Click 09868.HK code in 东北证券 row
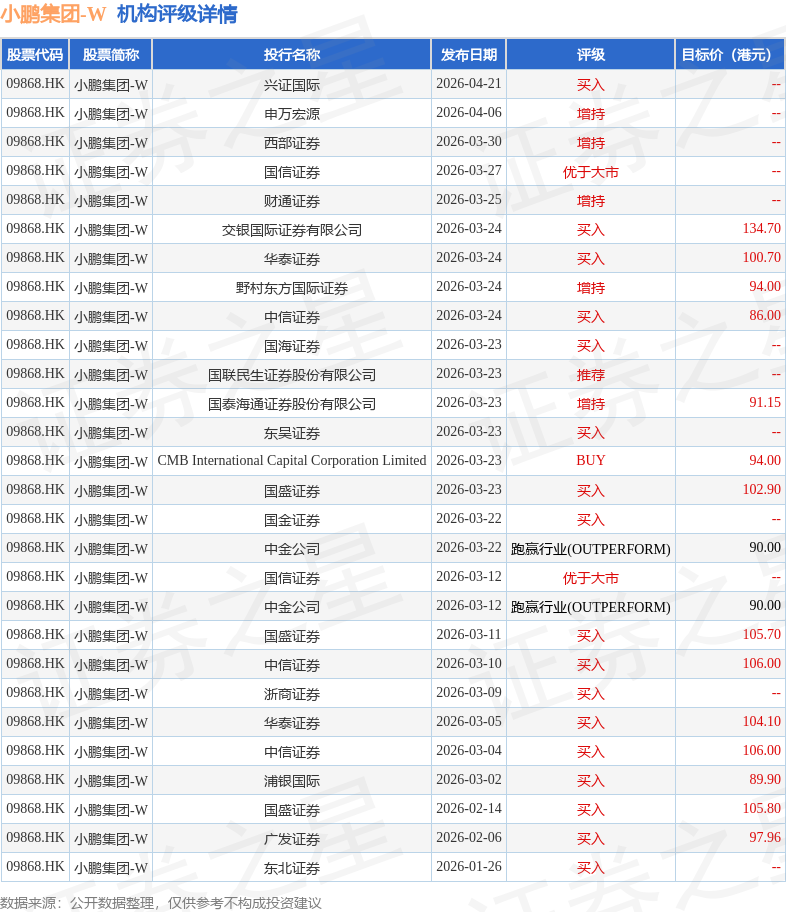 (35, 867)
